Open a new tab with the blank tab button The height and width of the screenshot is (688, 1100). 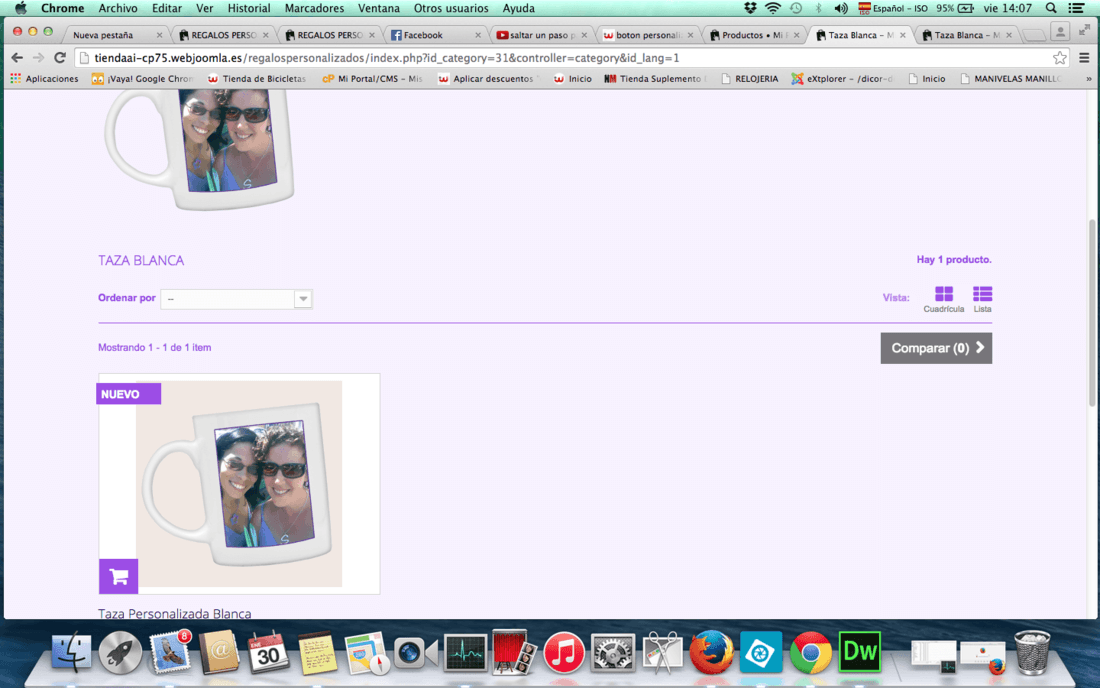[x=1033, y=35]
